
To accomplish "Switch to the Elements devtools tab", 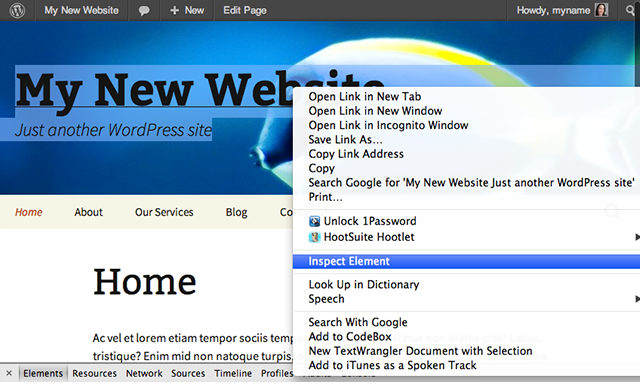I will pos(43,373).
